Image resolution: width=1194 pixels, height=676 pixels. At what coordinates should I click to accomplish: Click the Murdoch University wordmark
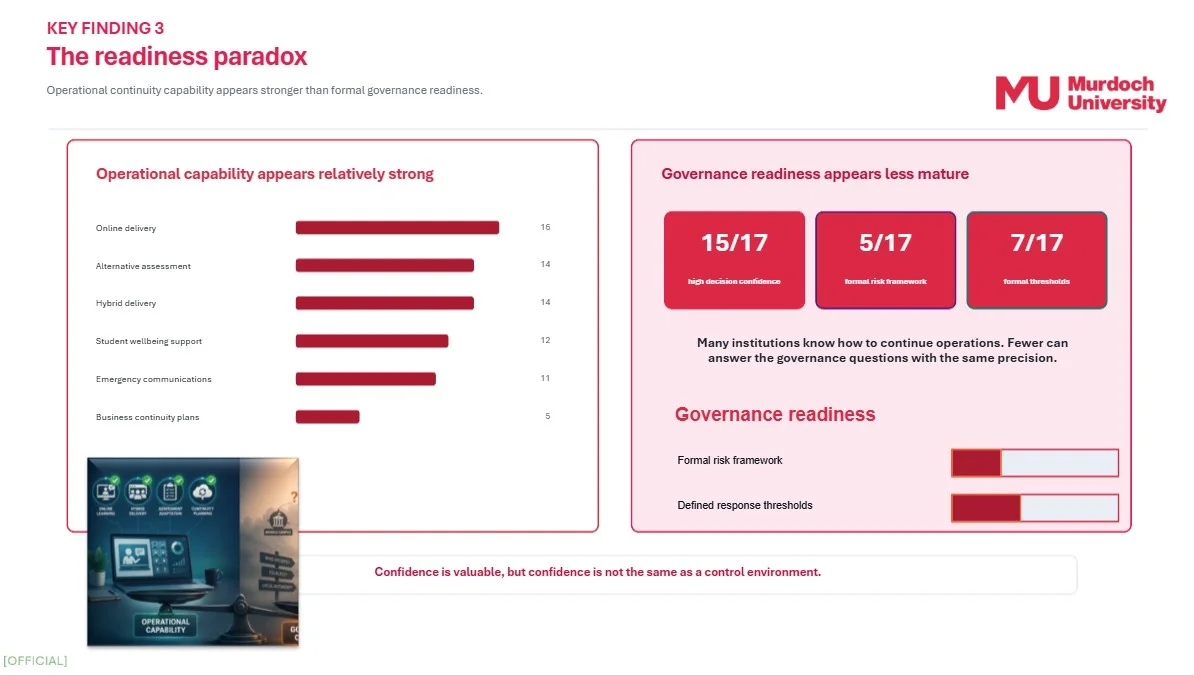tap(1116, 94)
